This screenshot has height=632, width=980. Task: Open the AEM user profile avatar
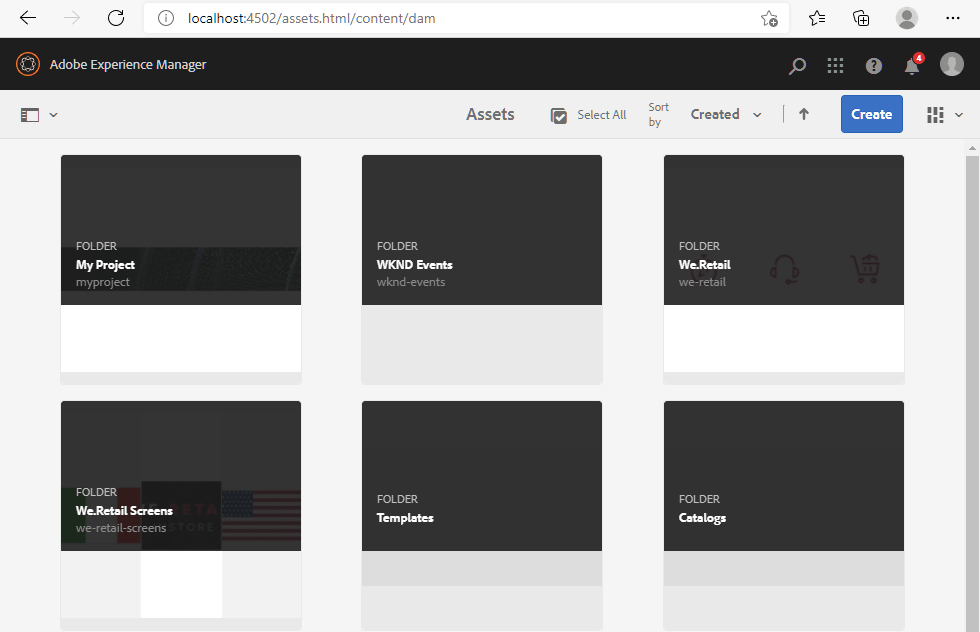(951, 64)
